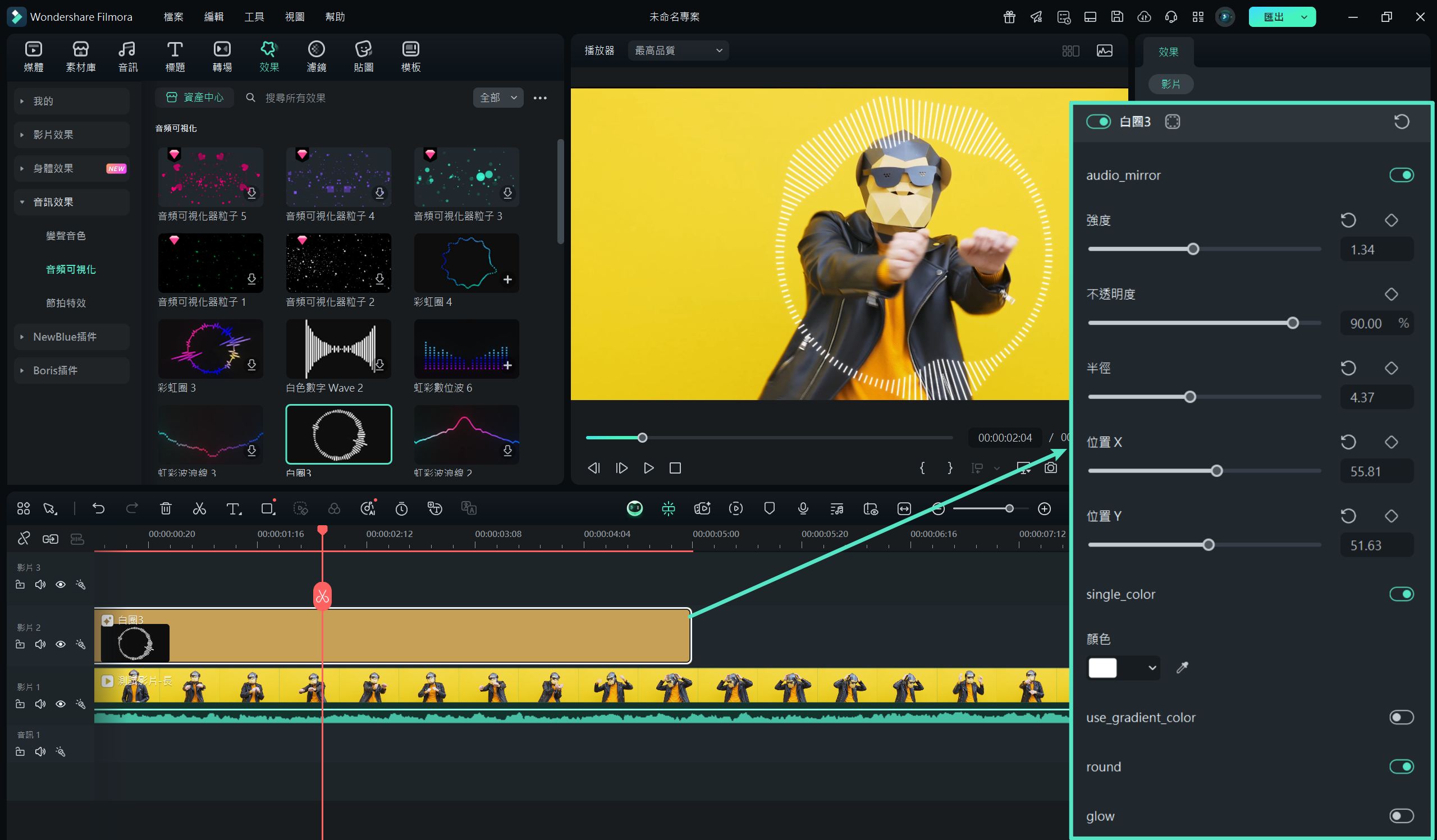This screenshot has height=840, width=1437.
Task: Open the 素材庫 stock library tab
Action: point(80,57)
